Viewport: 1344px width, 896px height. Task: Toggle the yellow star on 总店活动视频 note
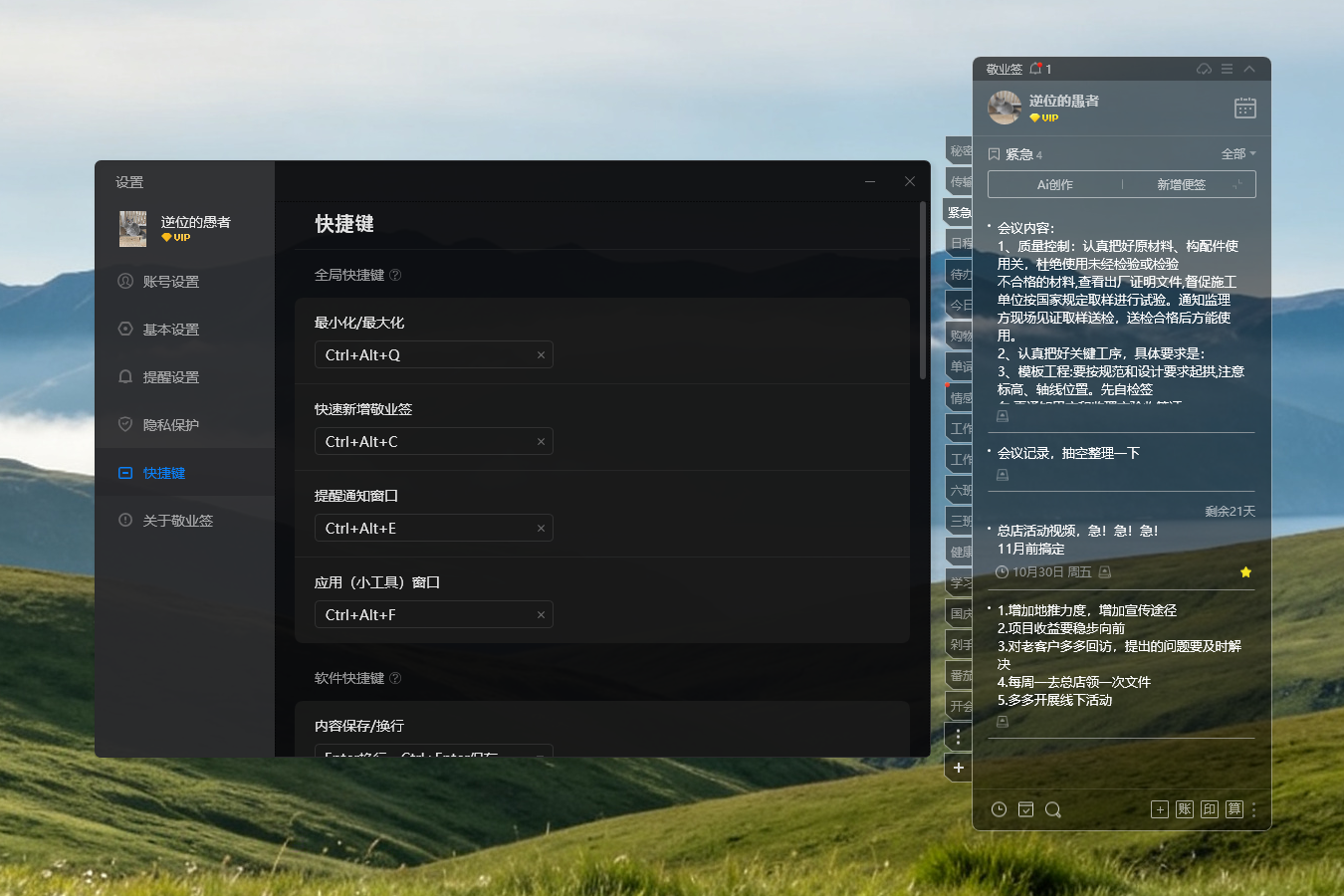pos(1245,572)
